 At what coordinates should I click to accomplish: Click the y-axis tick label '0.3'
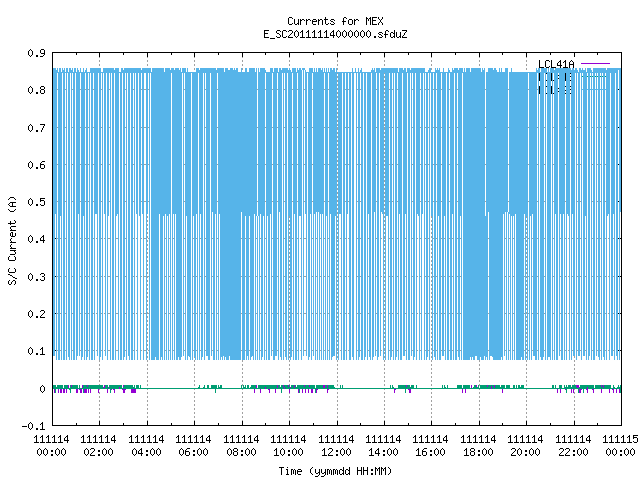[36, 277]
